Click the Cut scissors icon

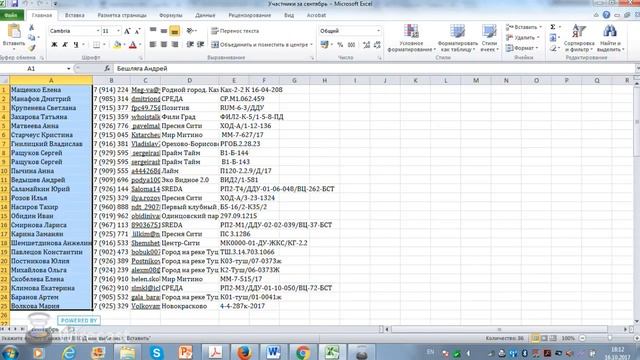point(31,27)
